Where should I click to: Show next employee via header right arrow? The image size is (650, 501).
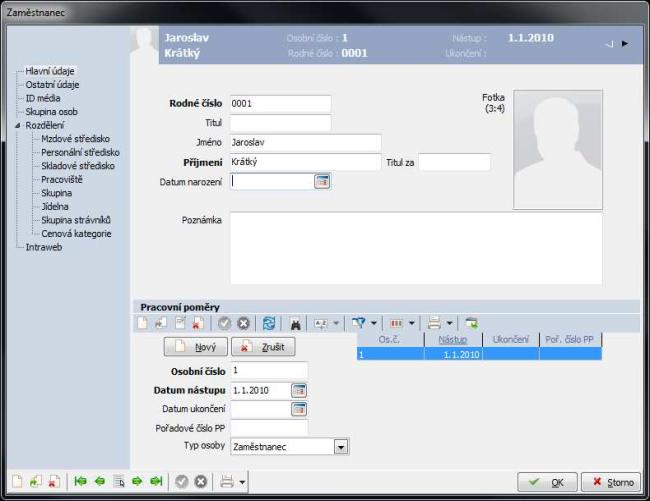click(x=625, y=44)
